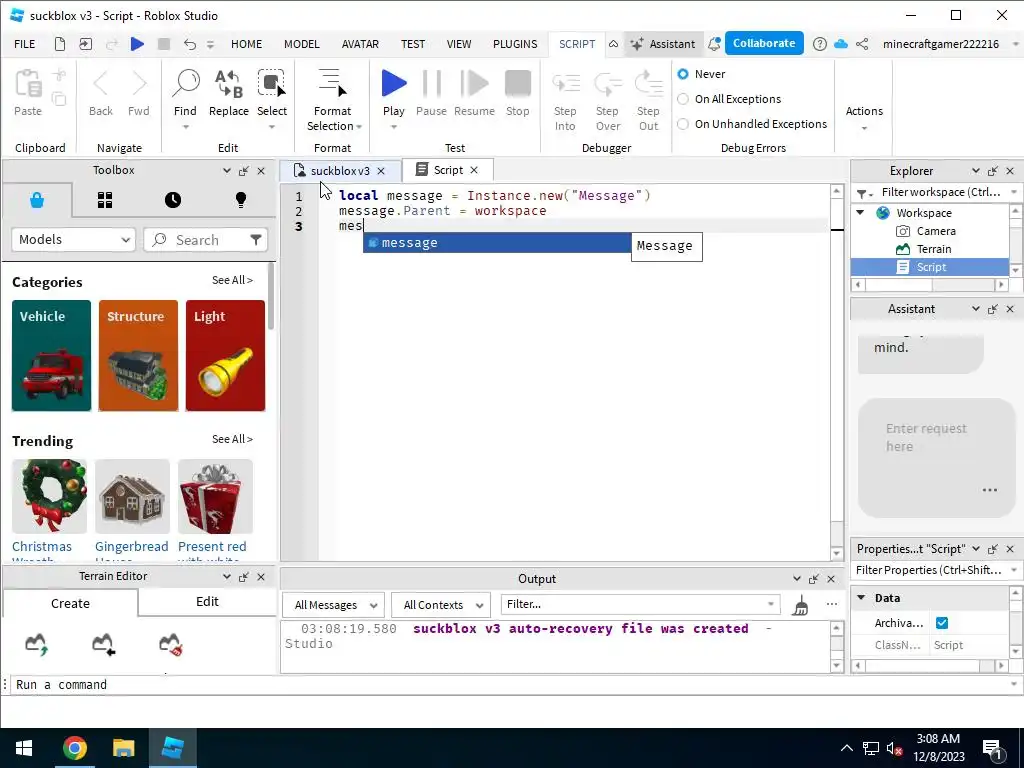The height and width of the screenshot is (768, 1024).
Task: Select On All Exceptions radio button
Action: tap(683, 99)
